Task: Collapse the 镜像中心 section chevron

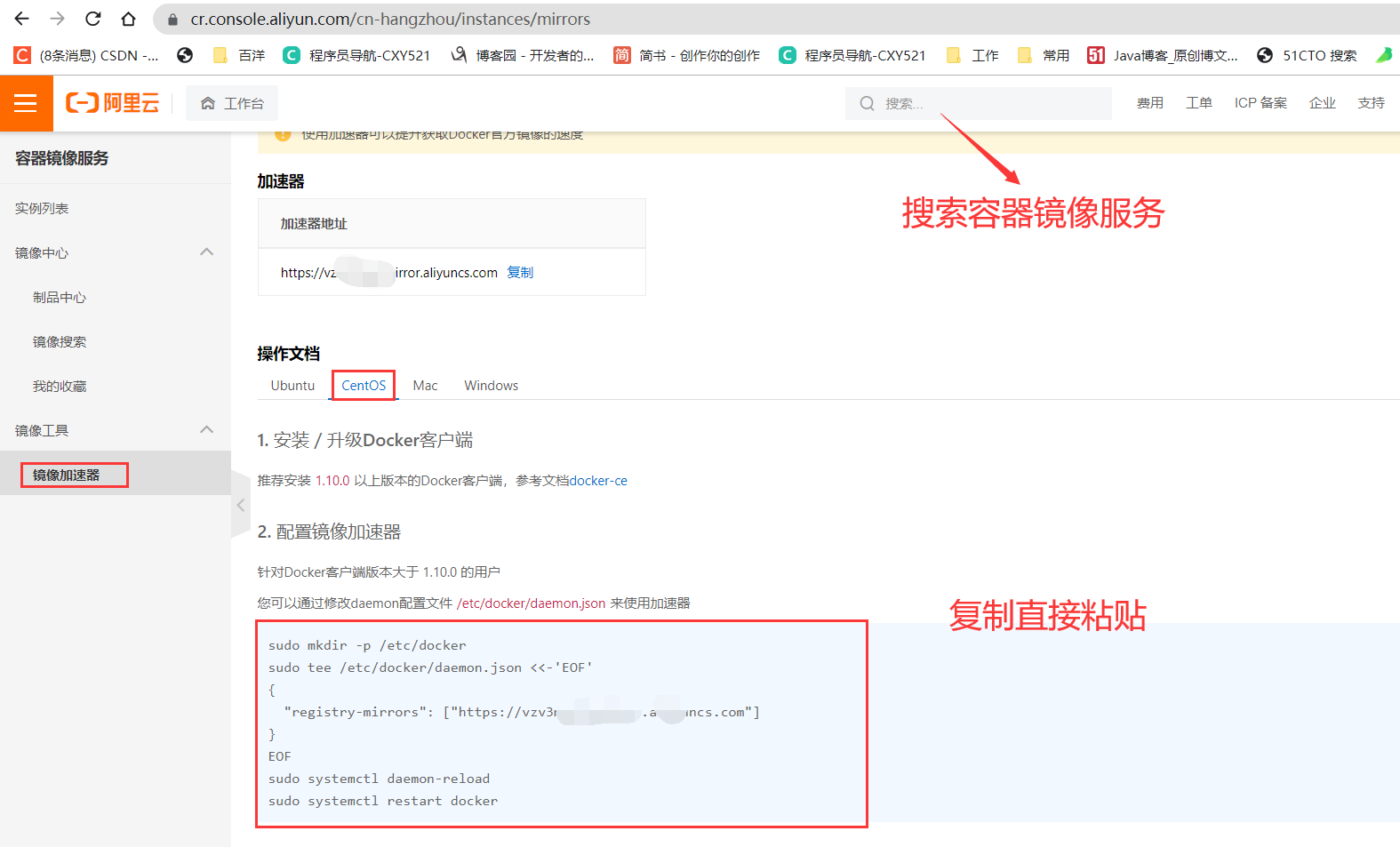Action: click(x=207, y=252)
